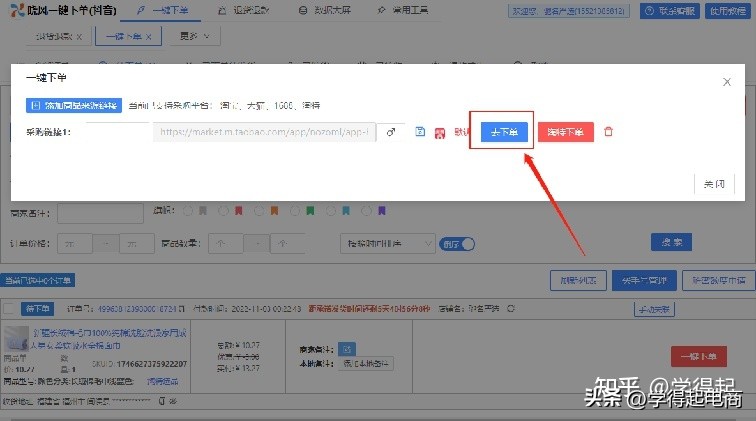Click the eye icon after the shipping address
The image size is (756, 421).
pos(173,401)
